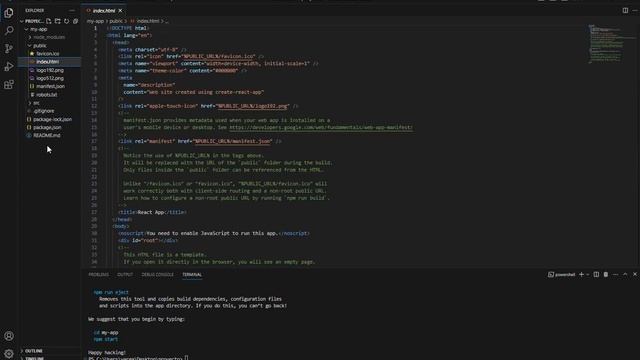The height and width of the screenshot is (360, 640).
Task: Expand the src folder
Action: (x=36, y=103)
